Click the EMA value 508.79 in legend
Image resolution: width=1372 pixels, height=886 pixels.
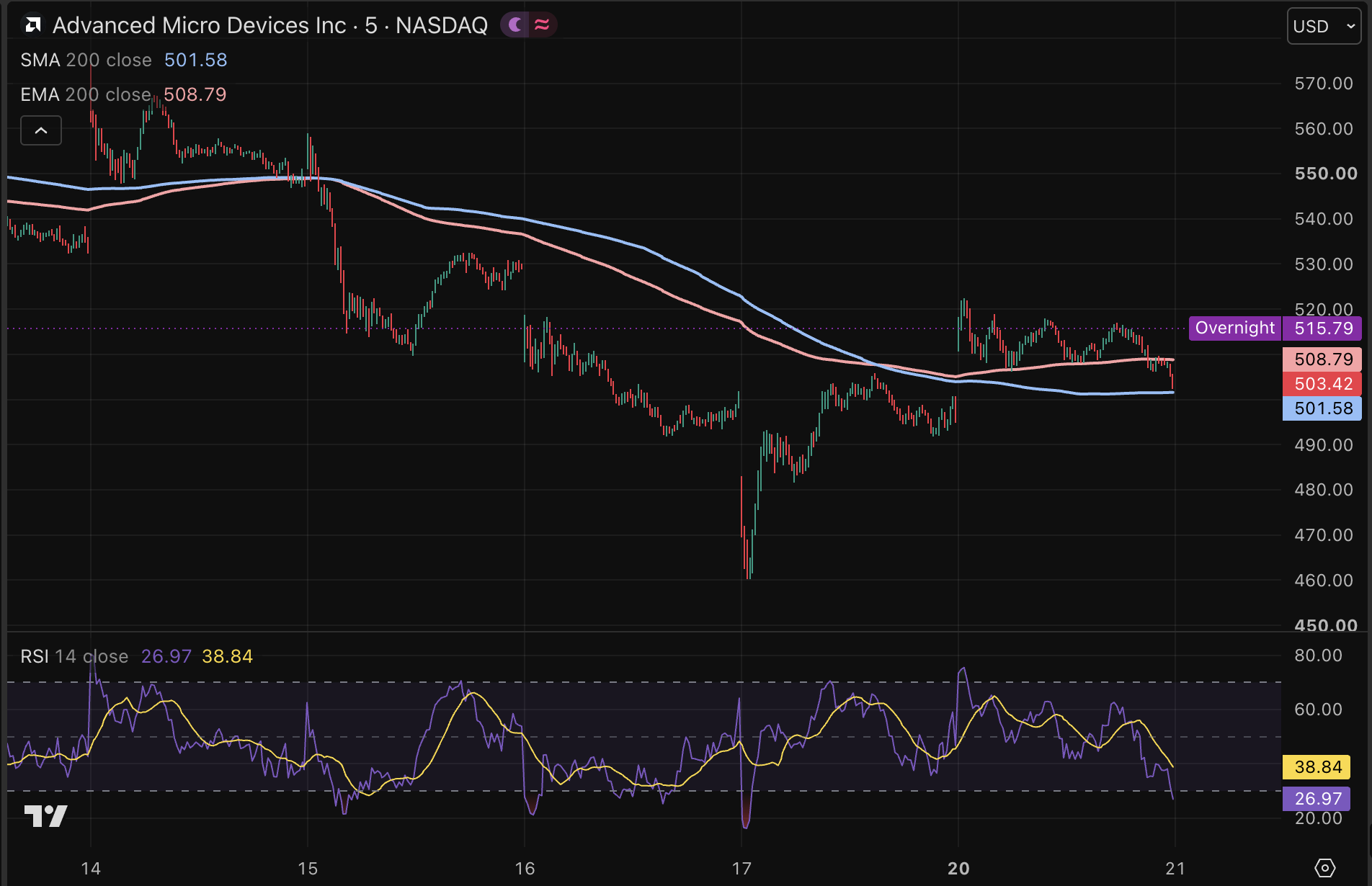(x=195, y=94)
